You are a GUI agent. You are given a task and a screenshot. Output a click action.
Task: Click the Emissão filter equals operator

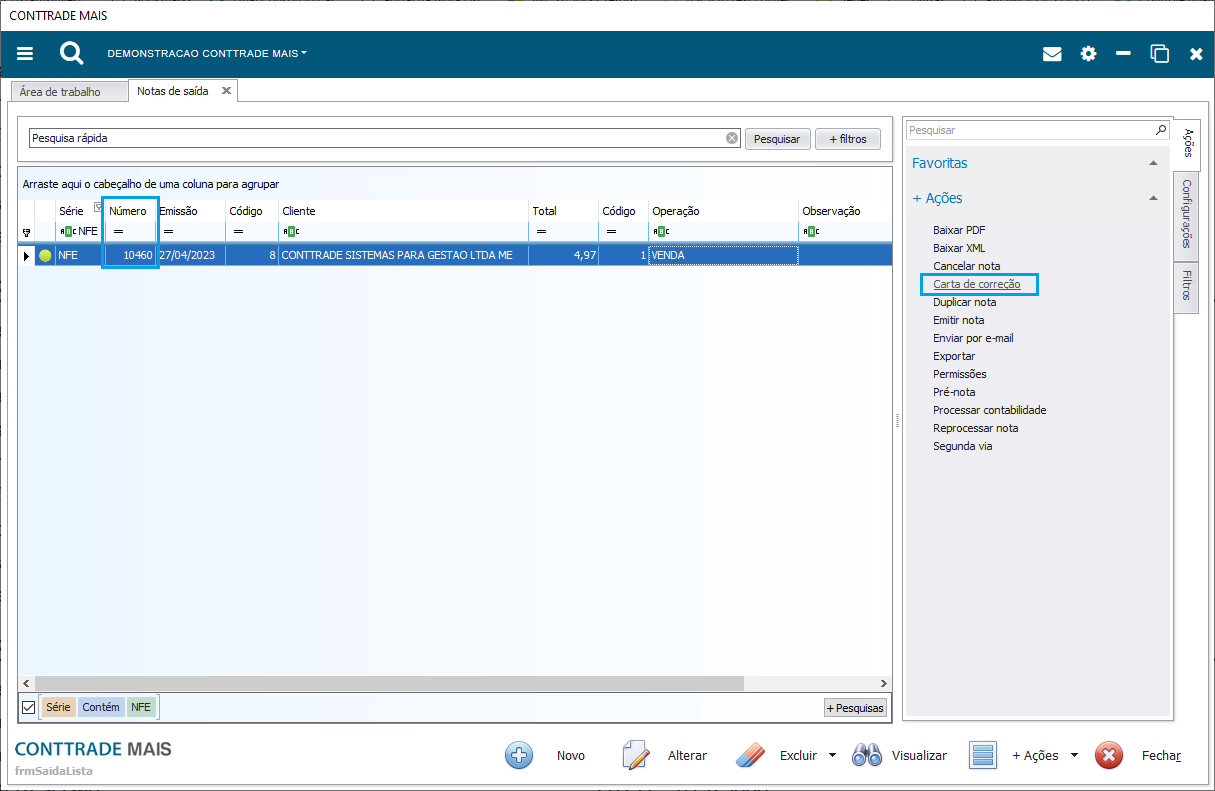pos(168,231)
